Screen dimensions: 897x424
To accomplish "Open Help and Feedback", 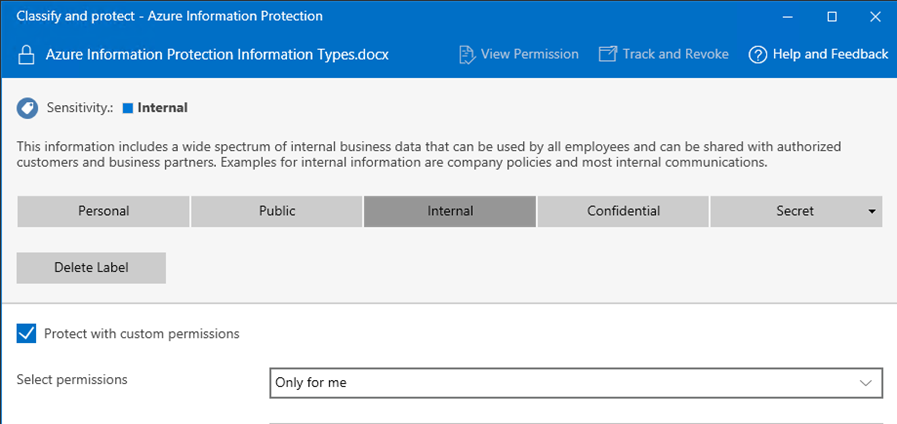I will tap(818, 54).
